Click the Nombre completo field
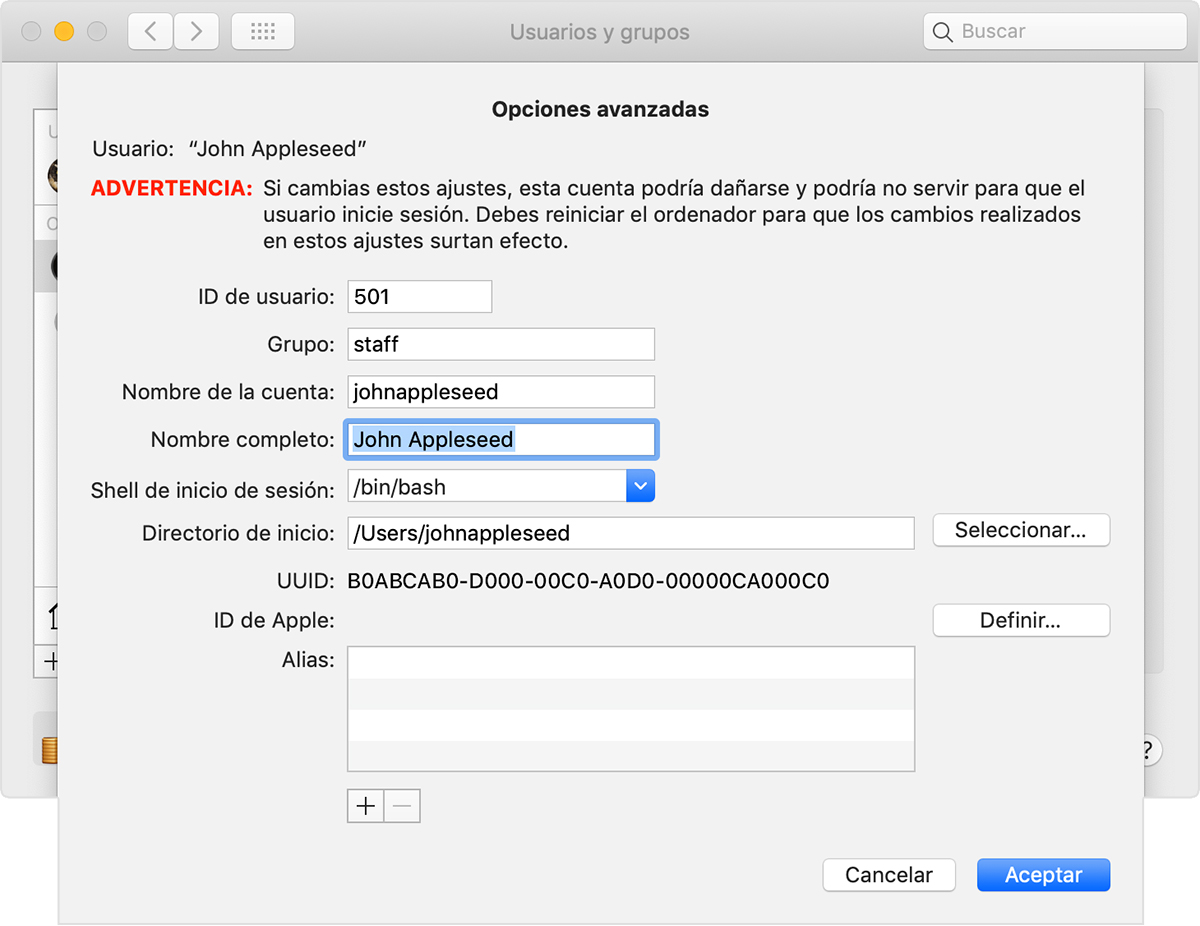Viewport: 1200px width, 926px height. (x=501, y=440)
